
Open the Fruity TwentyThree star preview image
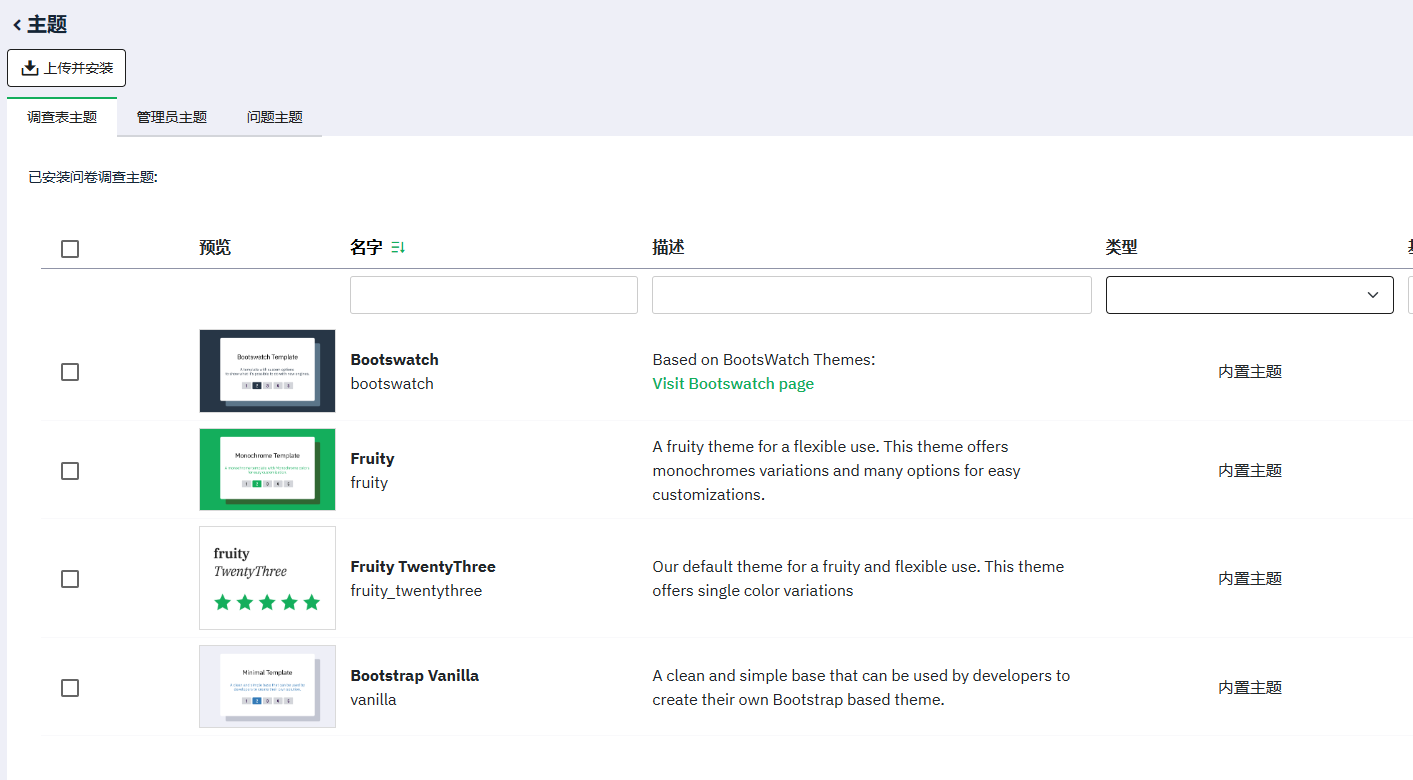tap(267, 578)
